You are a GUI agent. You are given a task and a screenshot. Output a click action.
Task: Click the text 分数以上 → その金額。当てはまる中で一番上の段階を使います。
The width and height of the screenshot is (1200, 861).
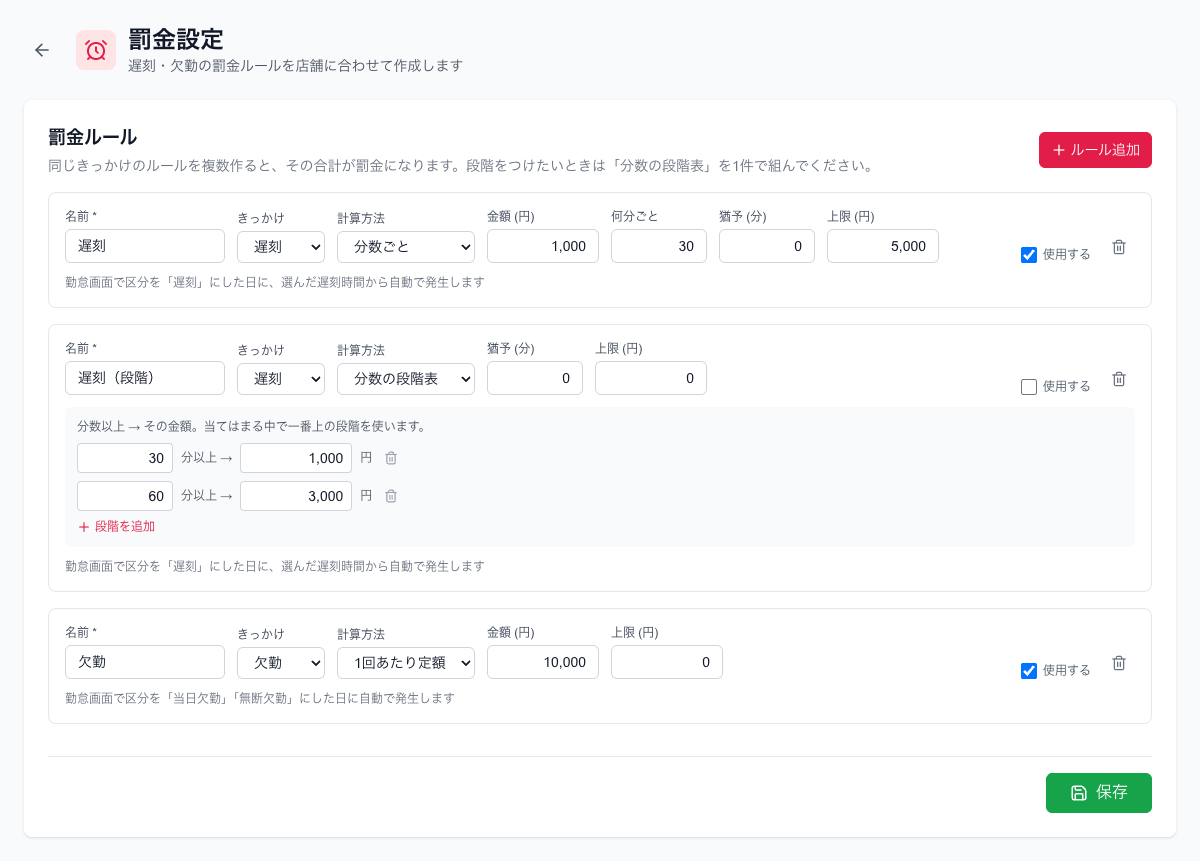tap(252, 426)
